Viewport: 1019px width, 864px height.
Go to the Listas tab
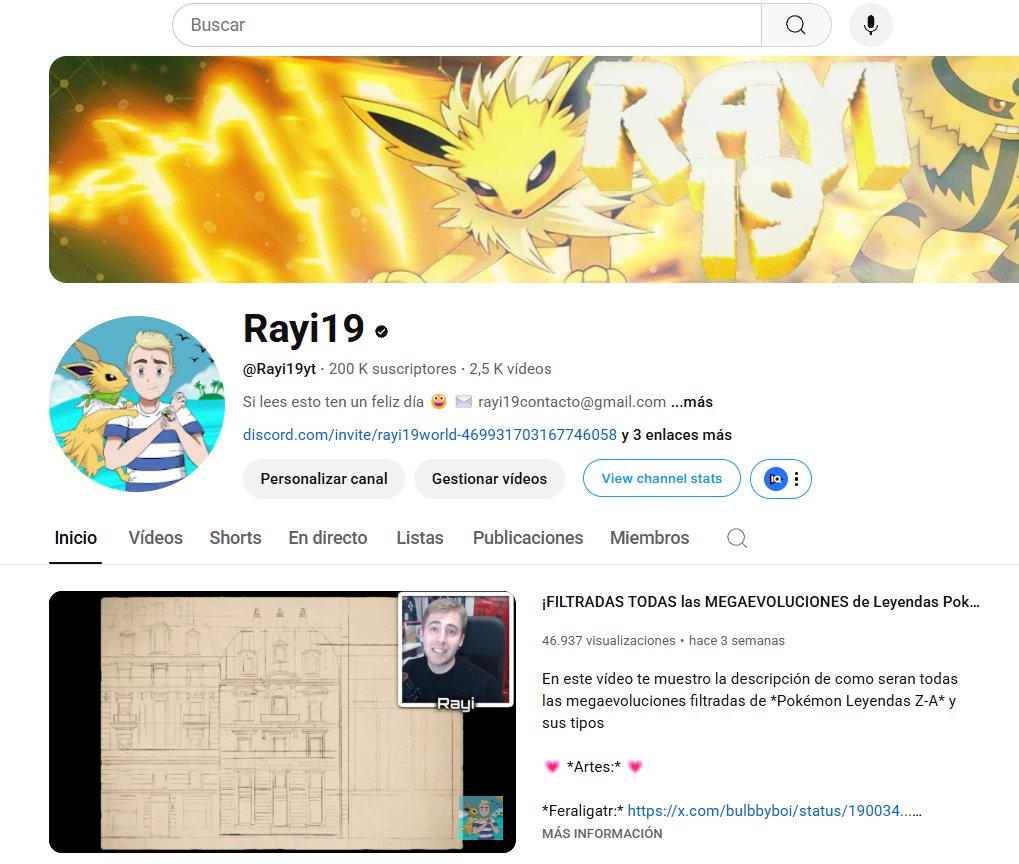420,538
